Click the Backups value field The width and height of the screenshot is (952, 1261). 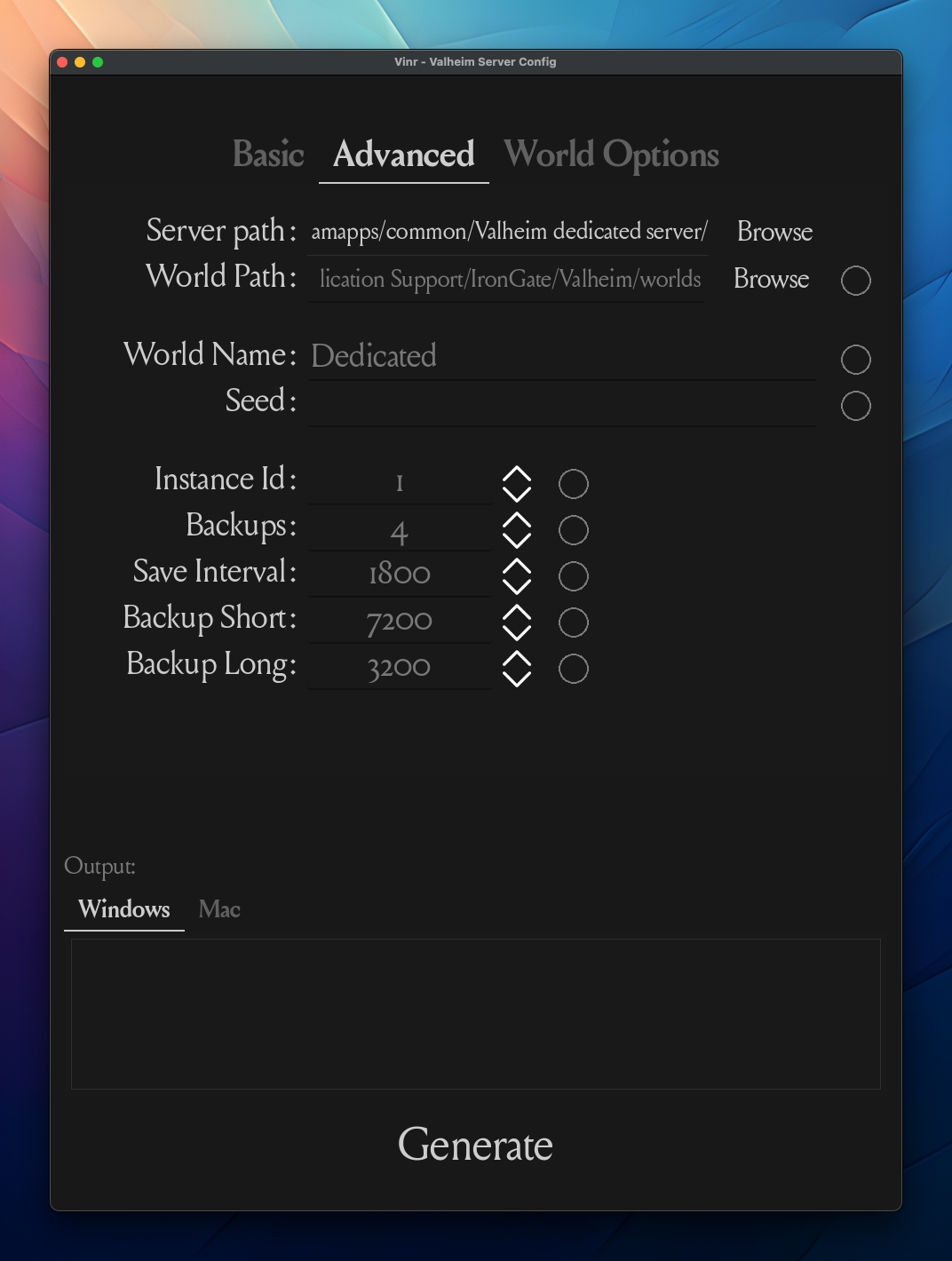pyautogui.click(x=400, y=528)
